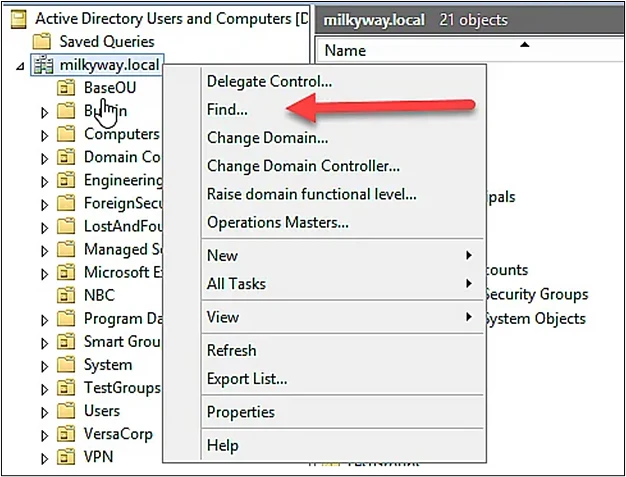
Task: Select the Saved Queries tree label
Action: (x=107, y=42)
